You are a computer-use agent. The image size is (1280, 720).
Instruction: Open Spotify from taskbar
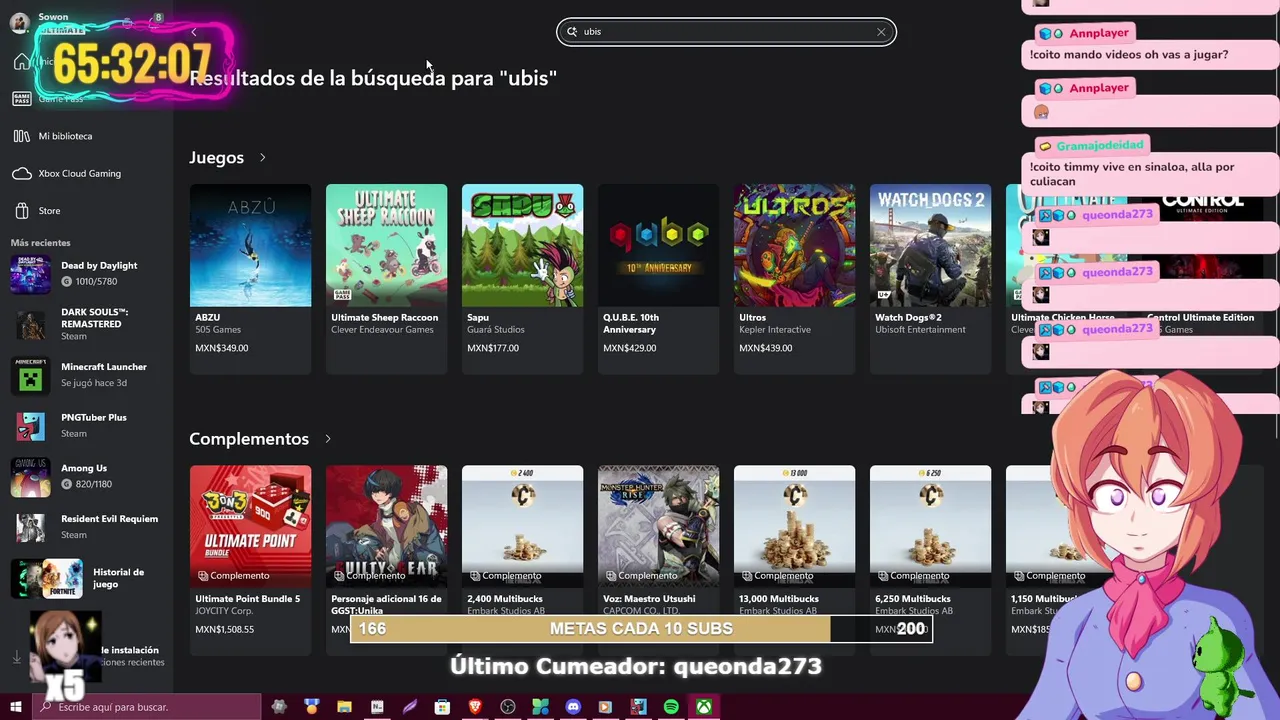point(671,707)
